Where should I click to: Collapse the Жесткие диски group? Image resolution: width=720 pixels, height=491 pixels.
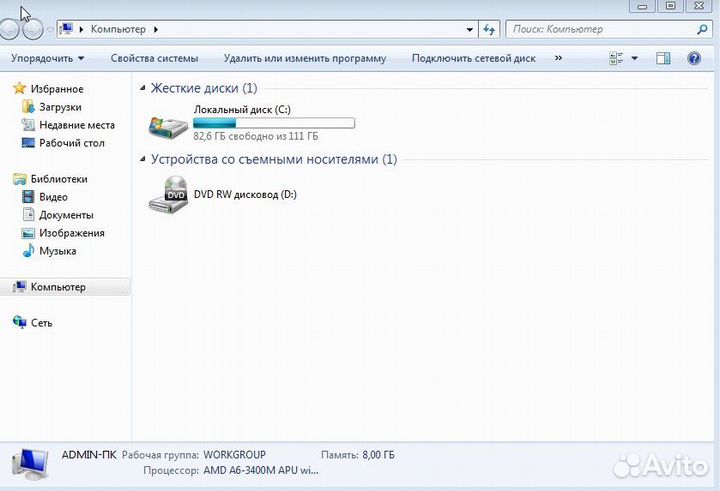(142, 89)
